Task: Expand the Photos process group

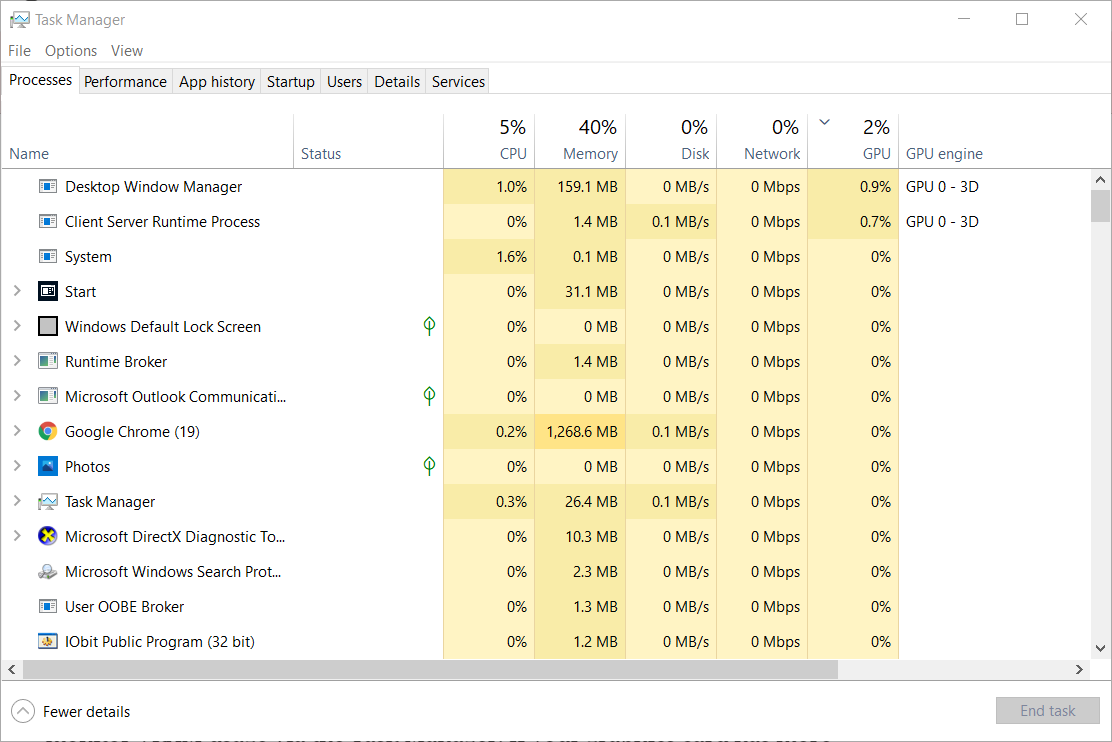Action: (17, 466)
